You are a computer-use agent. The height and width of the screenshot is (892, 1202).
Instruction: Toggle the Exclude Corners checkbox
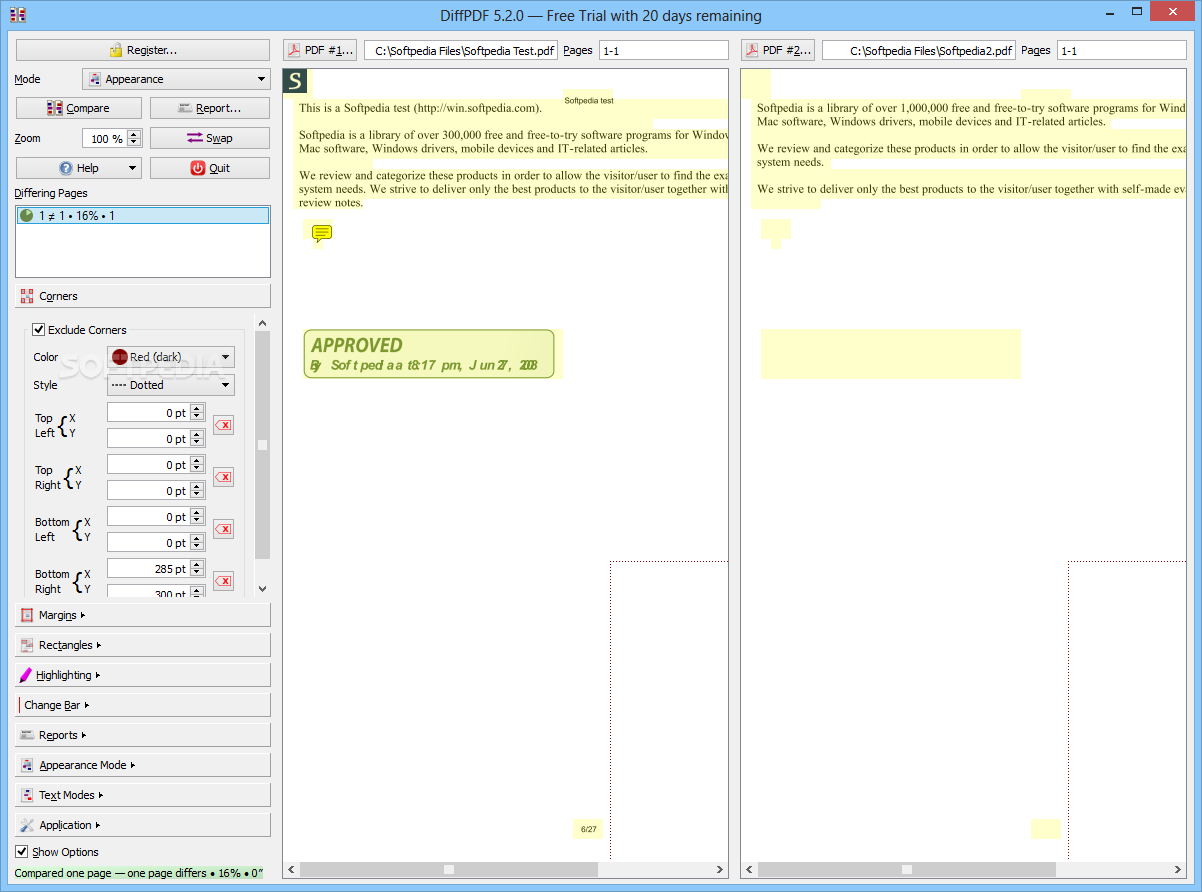[39, 330]
